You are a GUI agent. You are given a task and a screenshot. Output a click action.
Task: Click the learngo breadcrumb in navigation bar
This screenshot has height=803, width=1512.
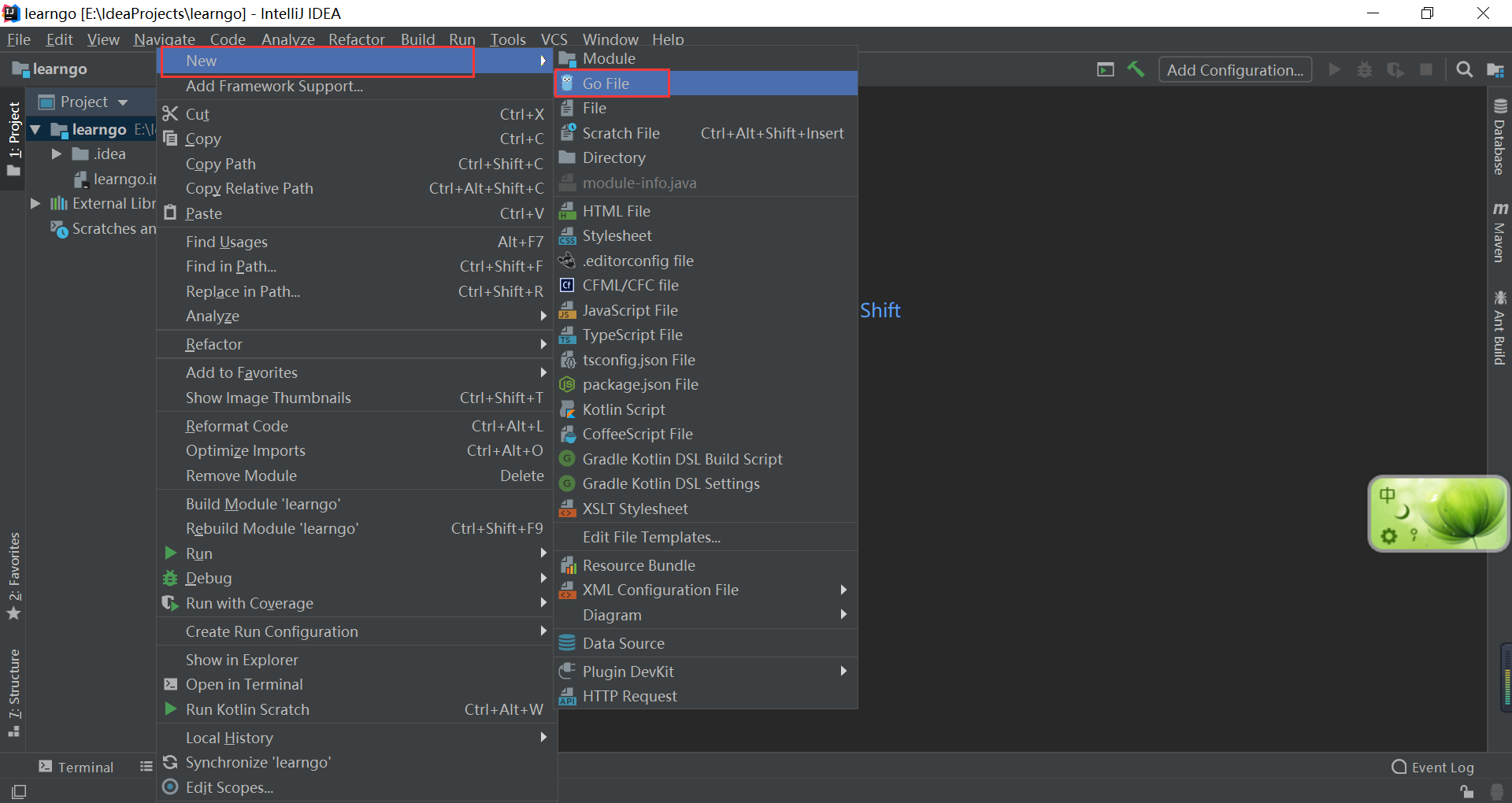pos(50,69)
